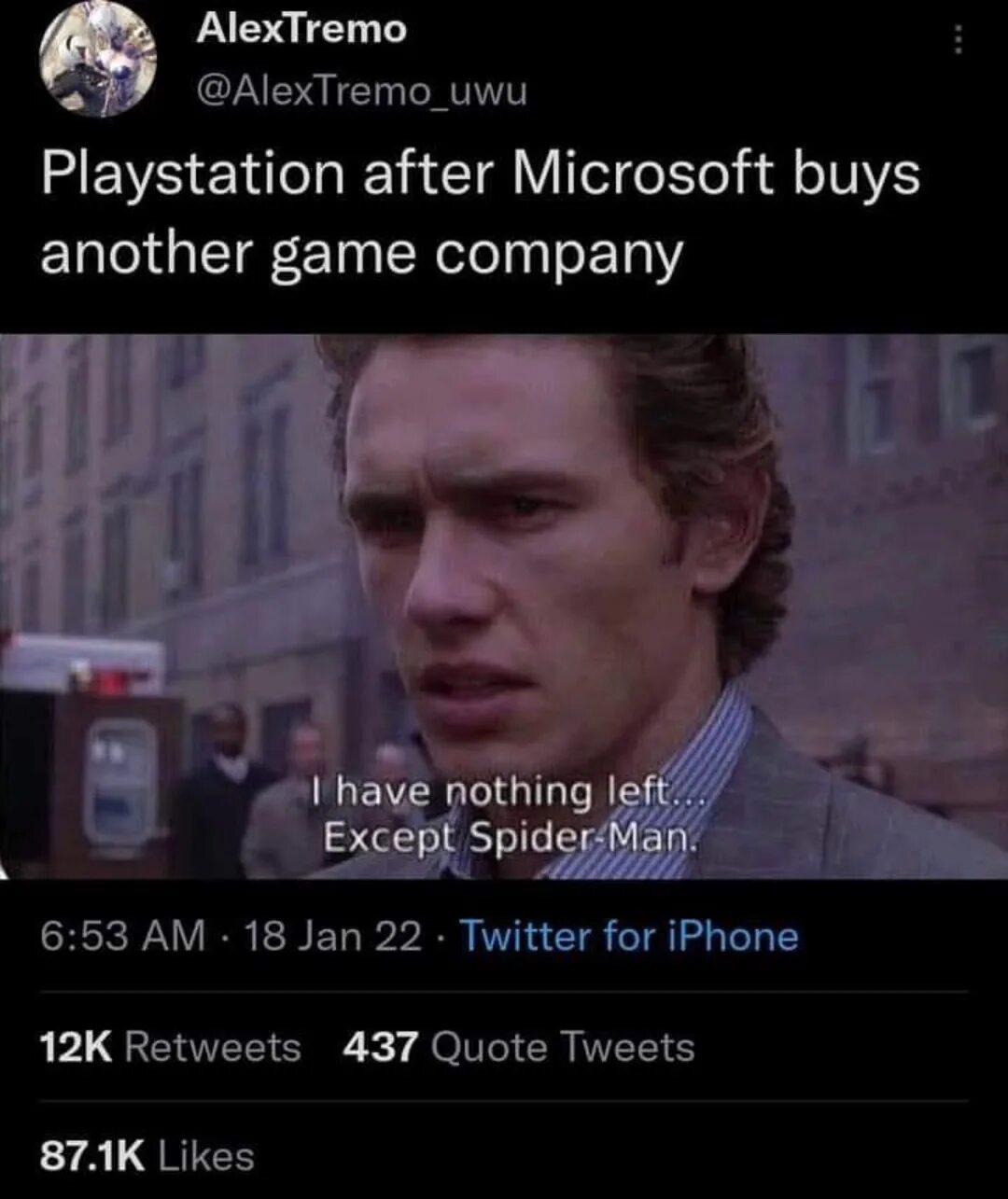Open AlexTremo's profile avatar picture

98,60
